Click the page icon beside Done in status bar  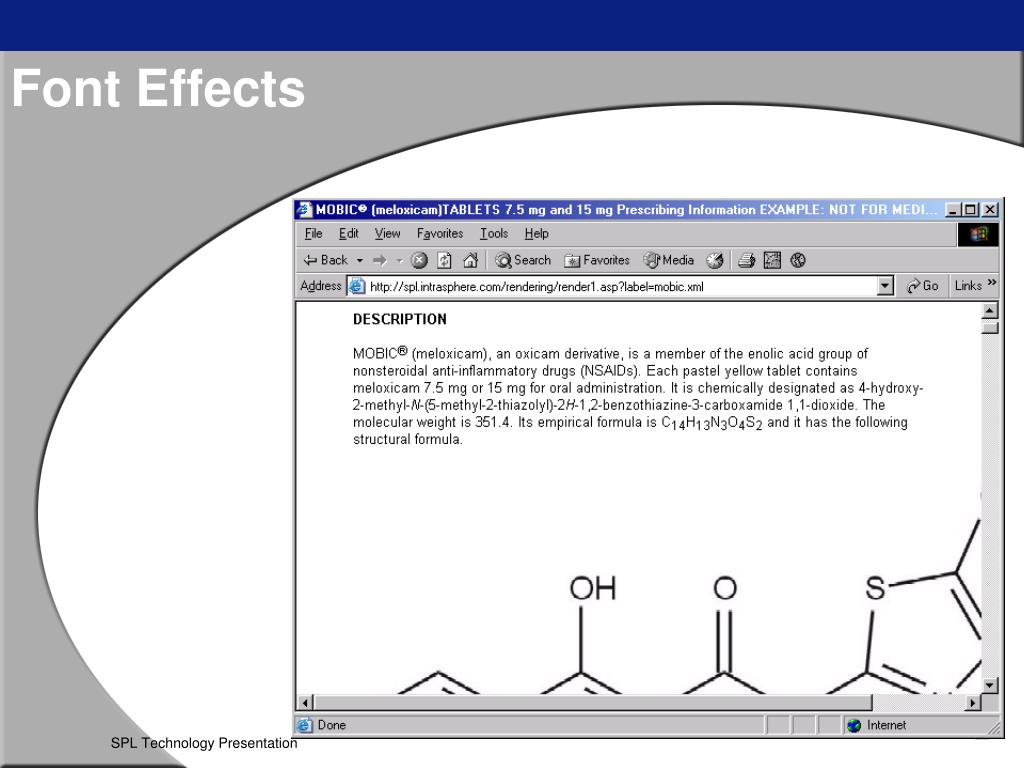click(x=304, y=725)
